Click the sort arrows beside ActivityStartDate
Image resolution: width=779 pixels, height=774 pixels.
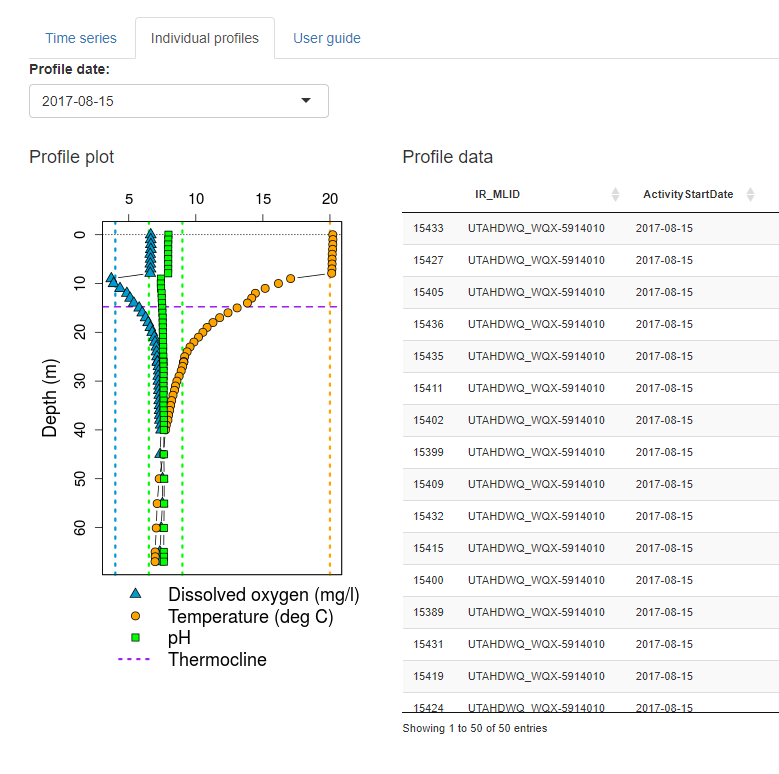point(751,194)
